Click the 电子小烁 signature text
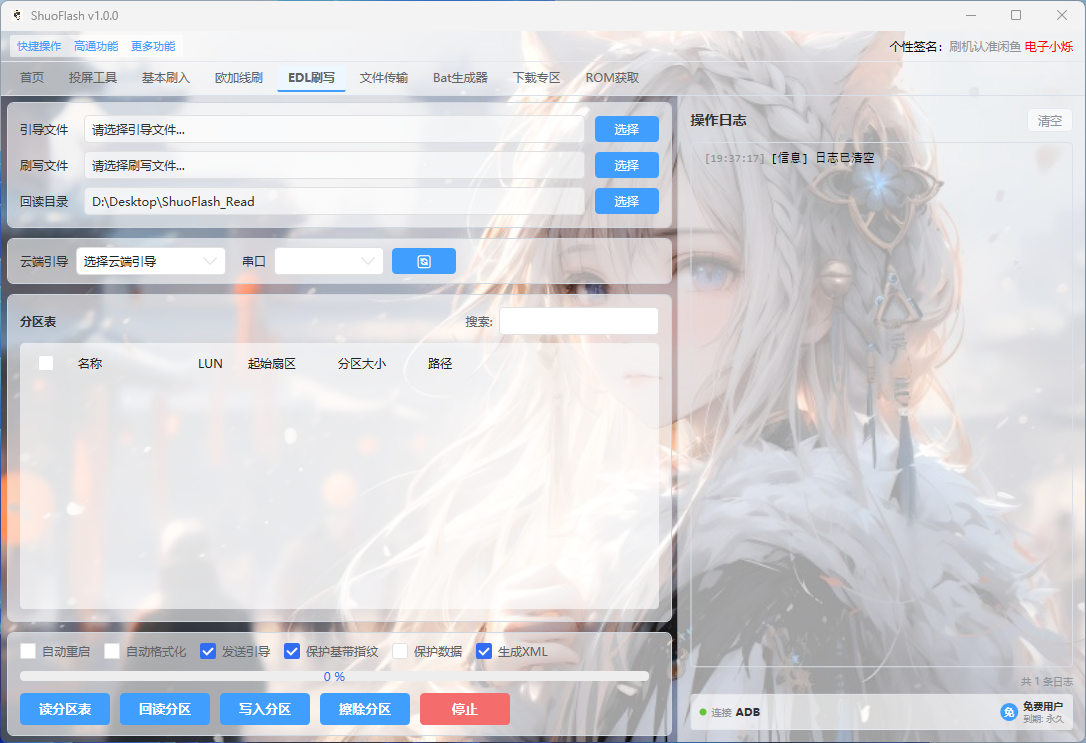Image resolution: width=1086 pixels, height=743 pixels. [x=1049, y=46]
